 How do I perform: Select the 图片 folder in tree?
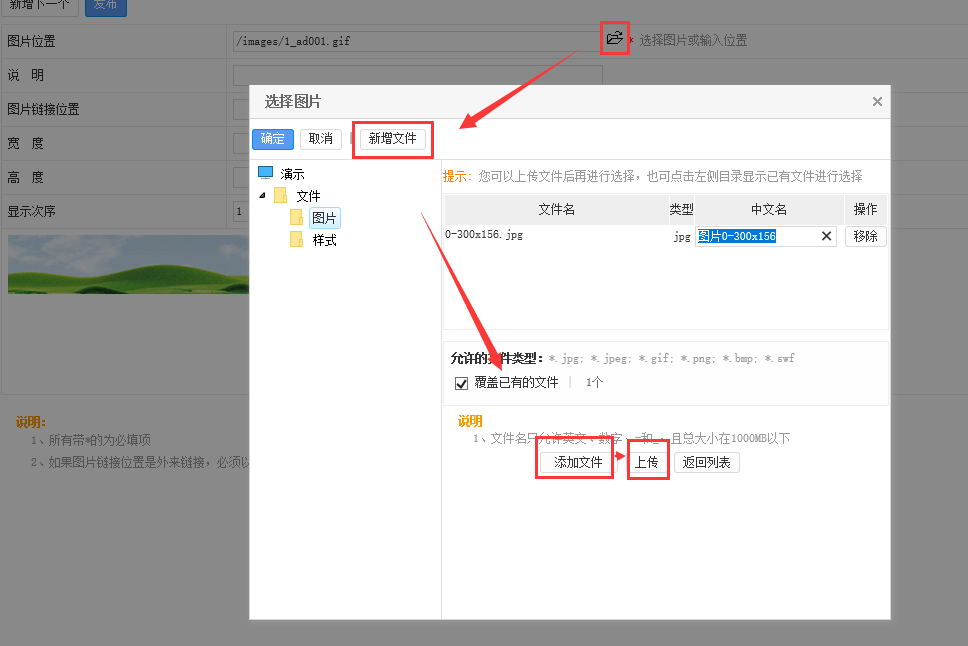click(x=324, y=218)
